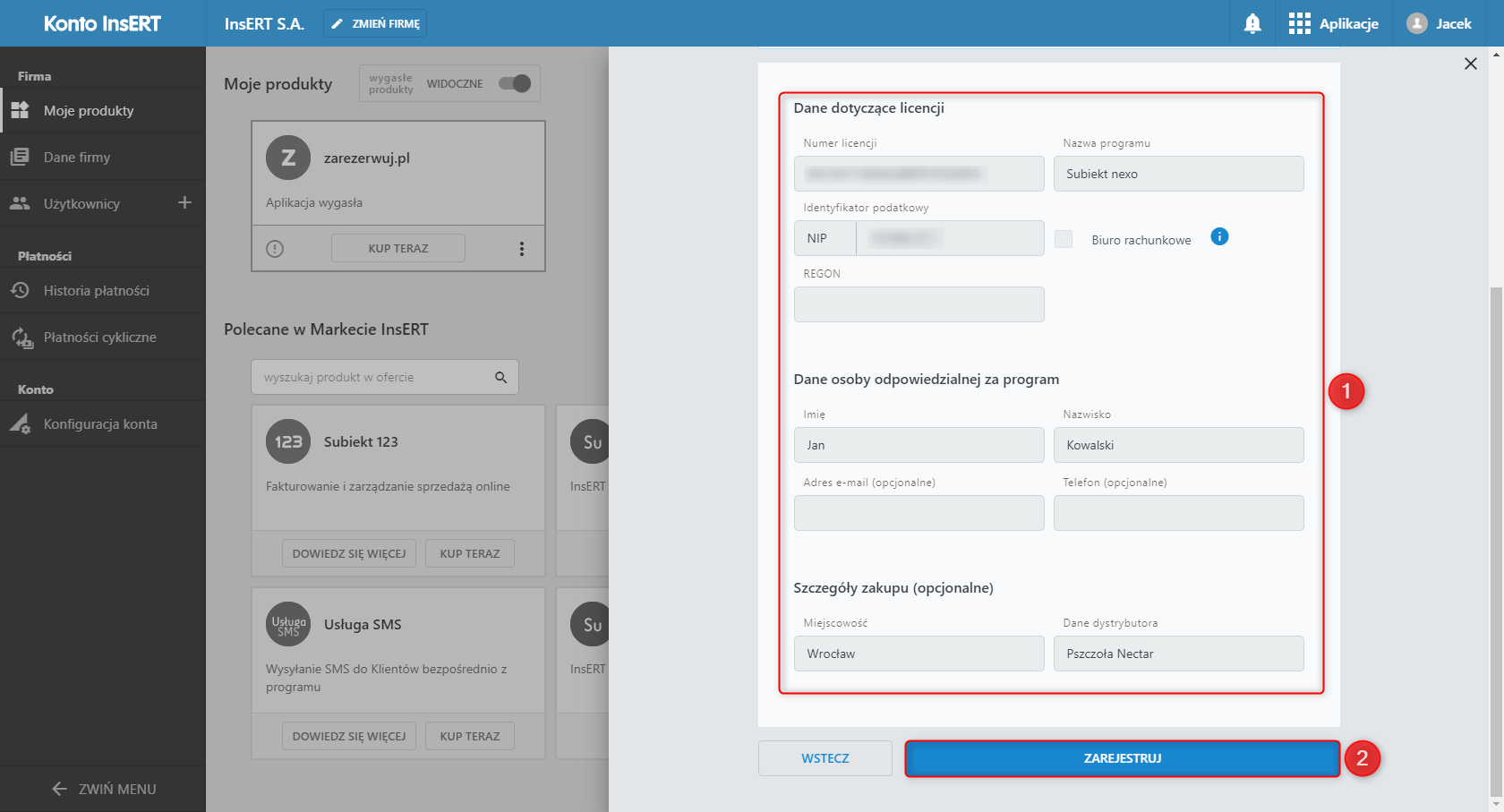Click Konfiguracja konta settings icon
This screenshot has width=1504, height=812.
click(20, 424)
